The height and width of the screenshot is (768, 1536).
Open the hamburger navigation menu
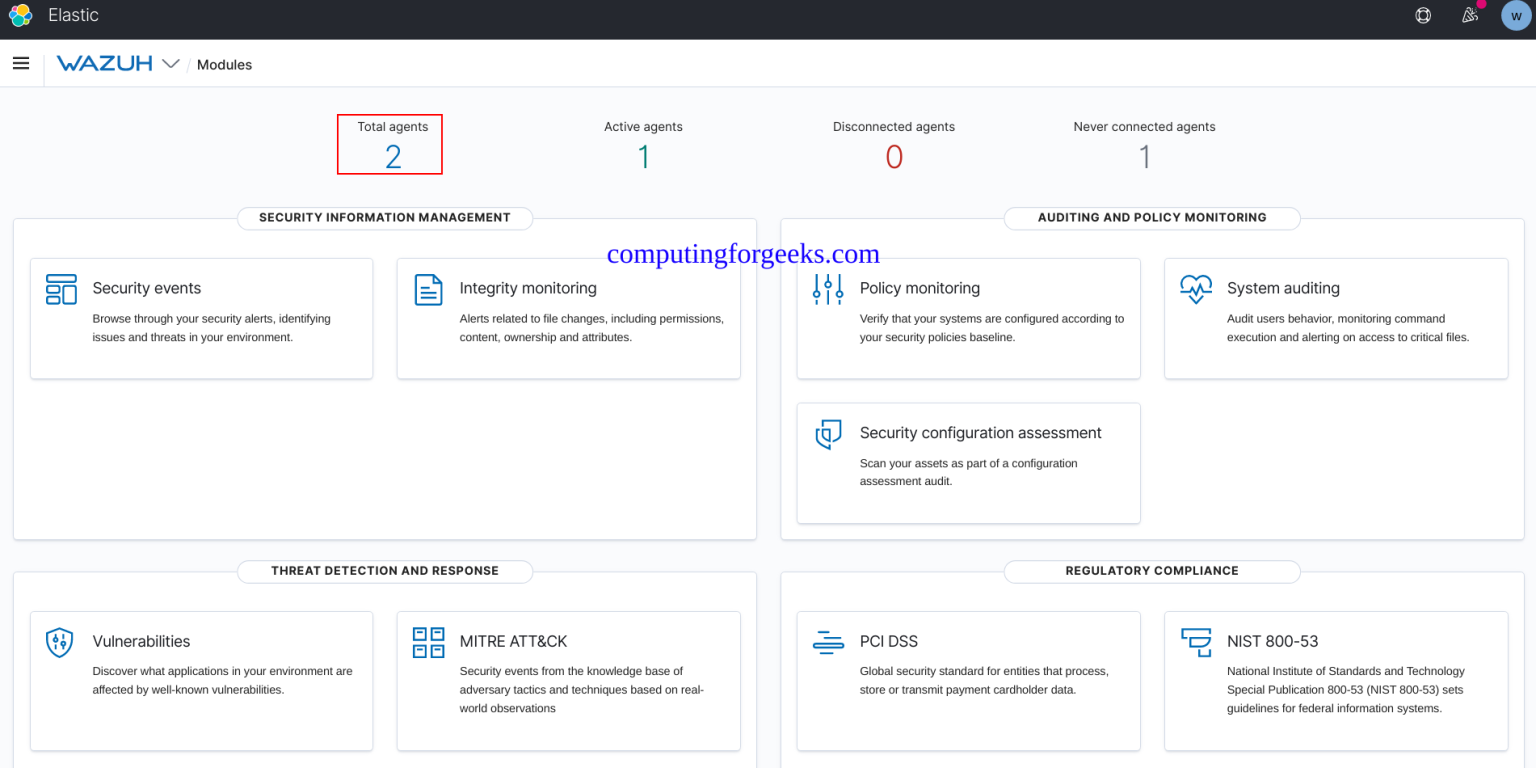(21, 63)
